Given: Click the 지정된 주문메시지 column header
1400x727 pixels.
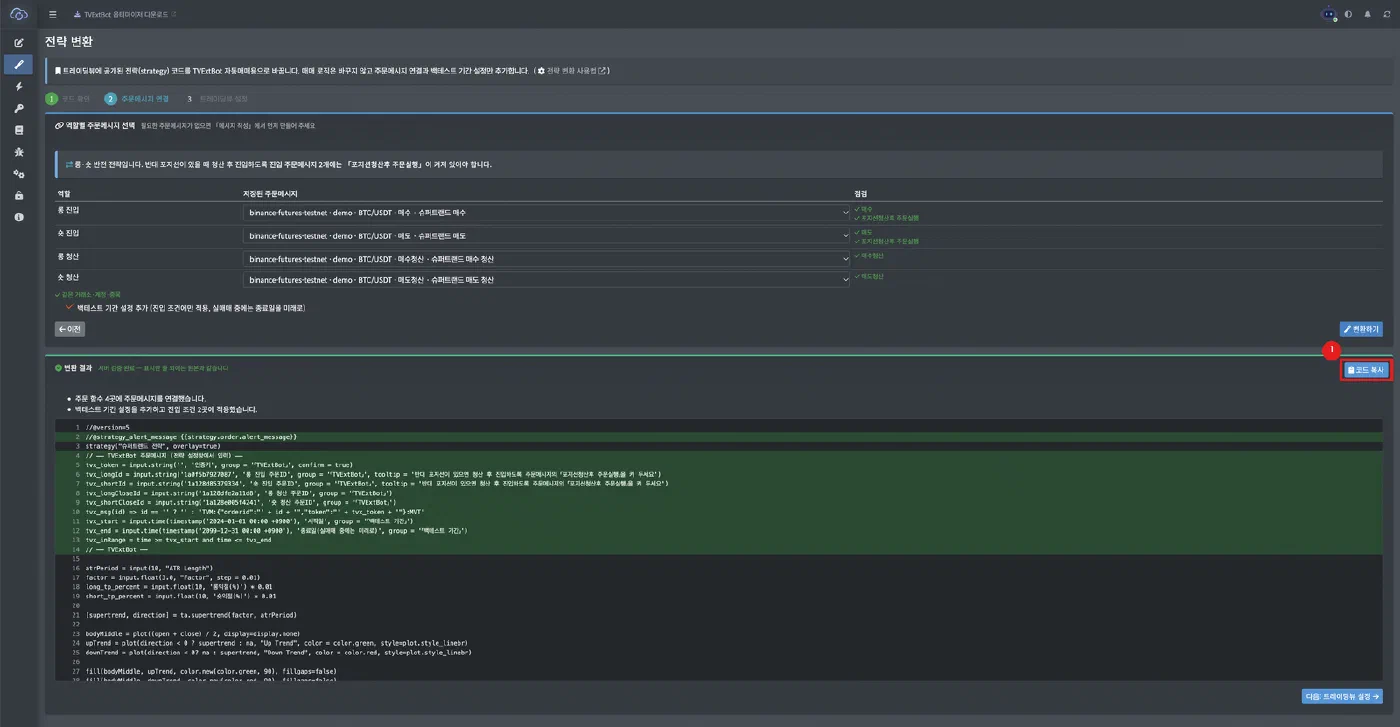Looking at the screenshot, I should pos(270,193).
